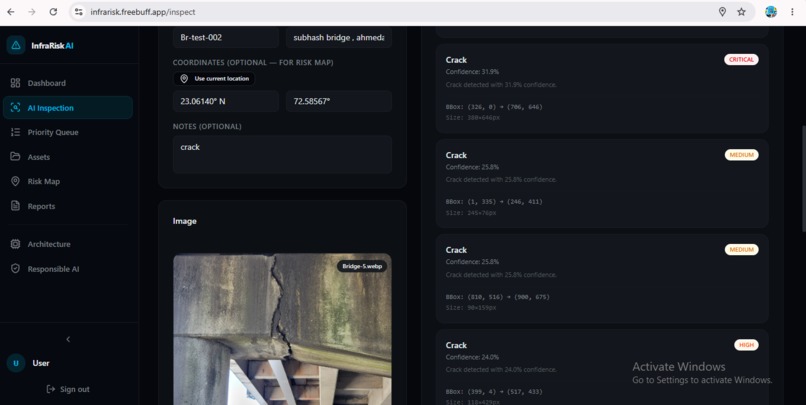Go back using the browser back arrow
Screen dimensions: 806x405
tap(11, 12)
